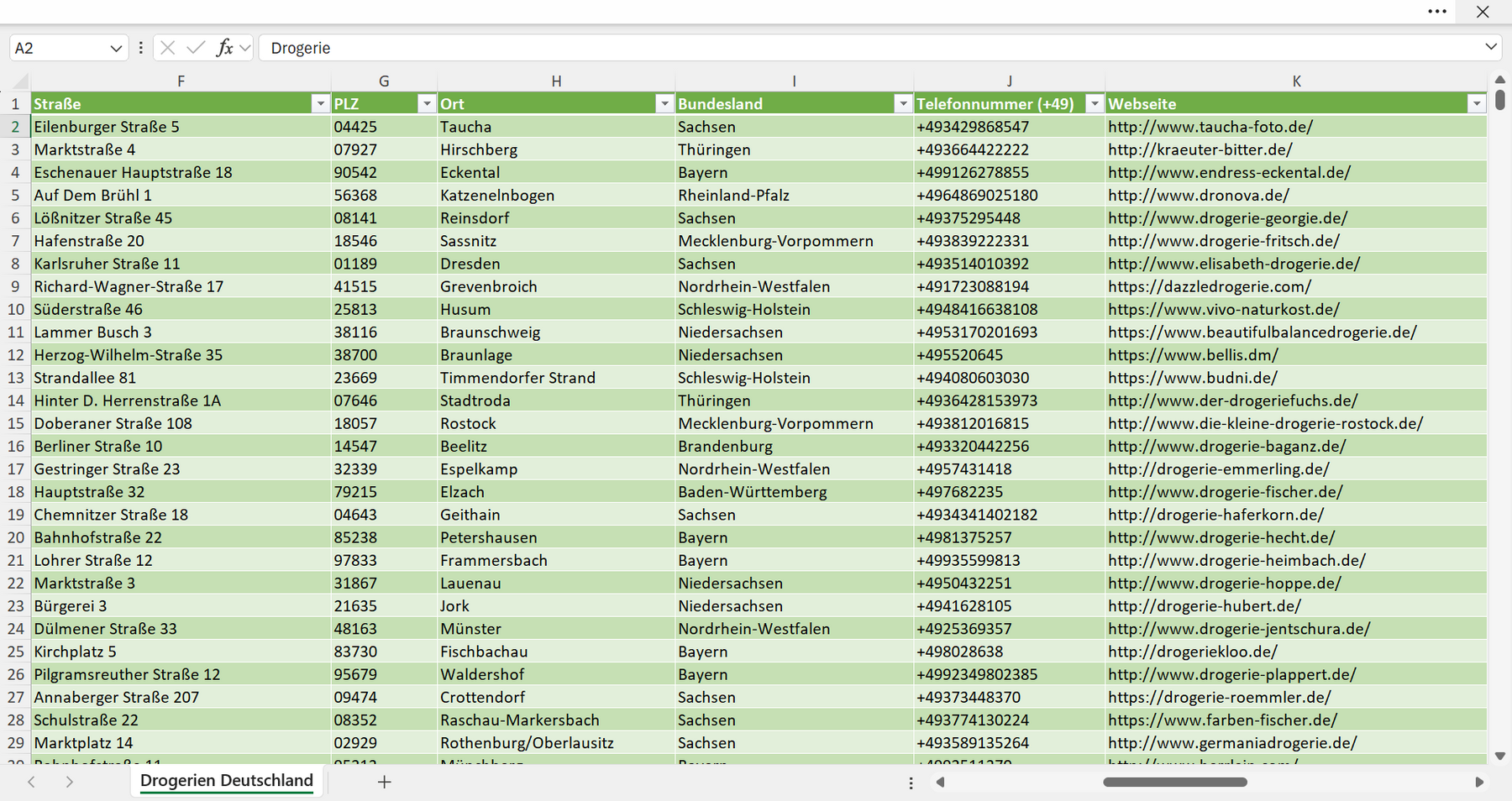Select Bundesland cell Baden-Württemberg
The image size is (1512, 801).
tap(794, 492)
